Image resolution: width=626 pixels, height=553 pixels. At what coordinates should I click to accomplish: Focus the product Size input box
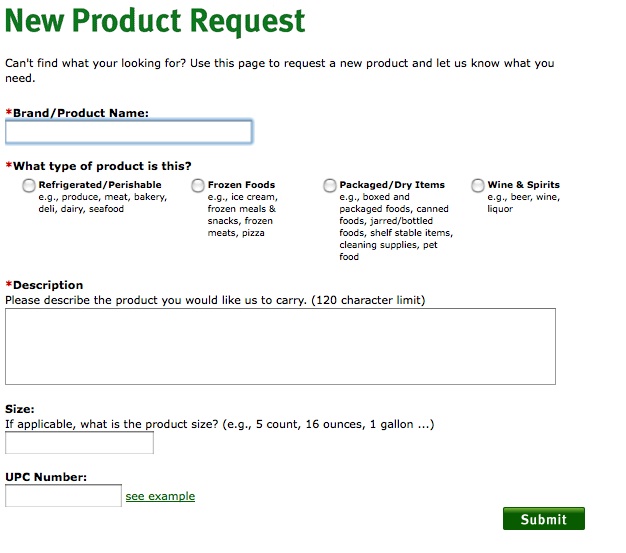[80, 443]
